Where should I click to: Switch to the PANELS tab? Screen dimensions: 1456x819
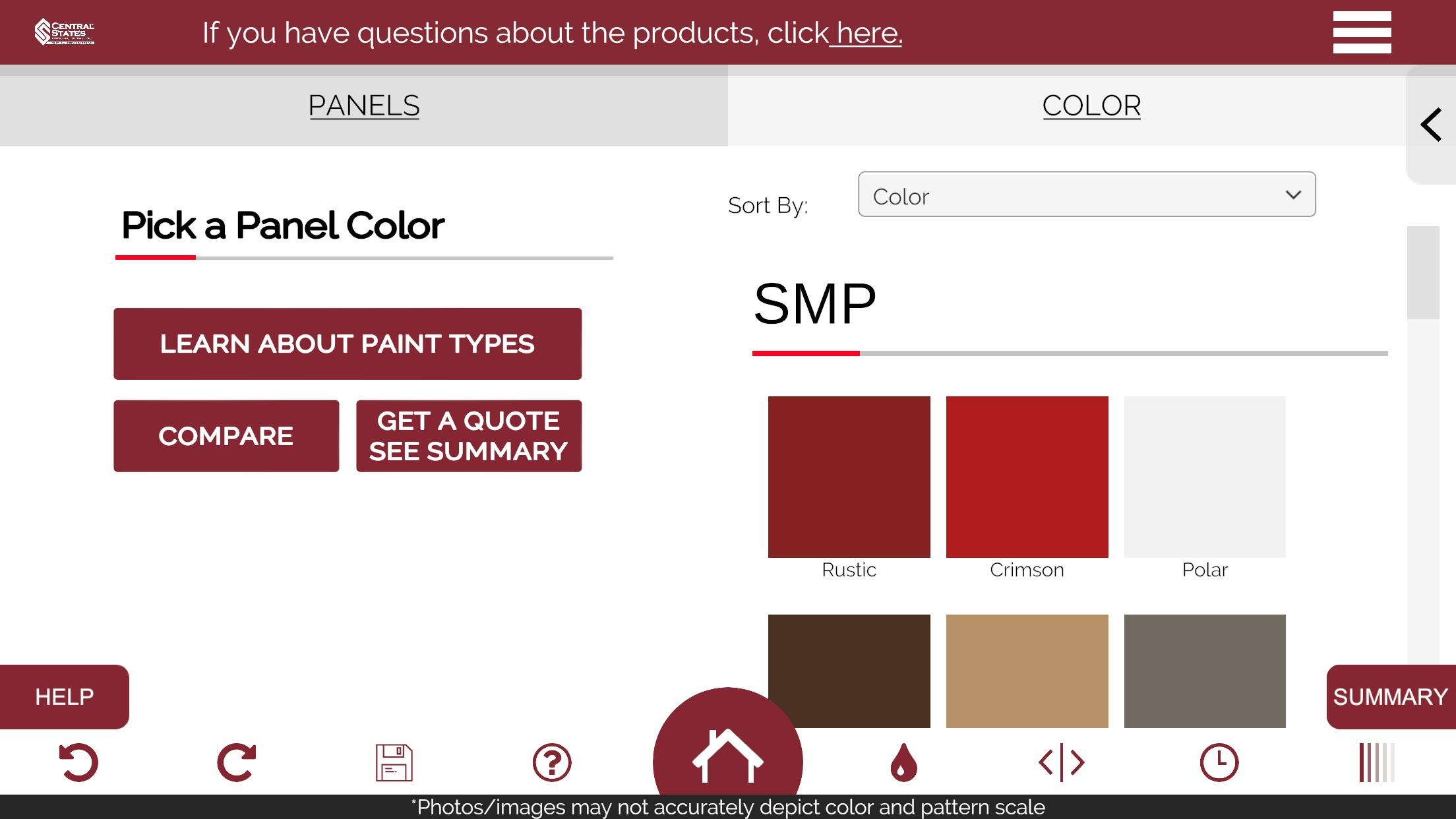click(364, 106)
